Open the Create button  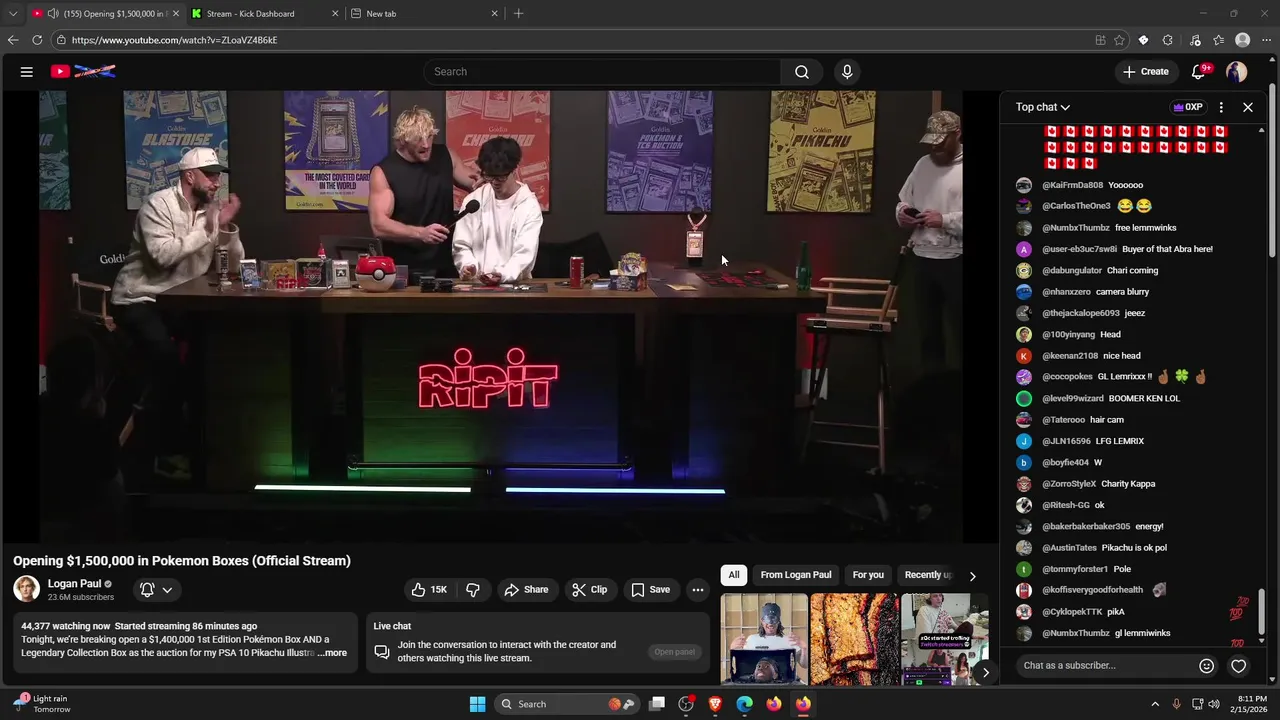1145,72
